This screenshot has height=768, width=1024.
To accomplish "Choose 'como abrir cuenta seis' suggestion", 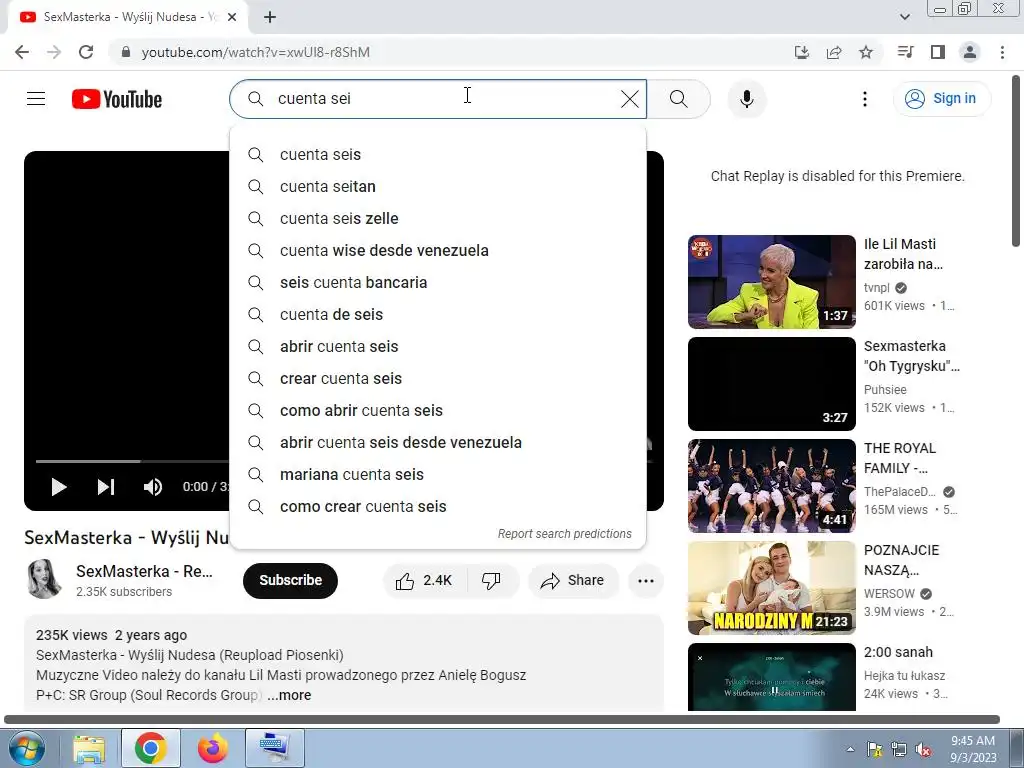I will click(438, 411).
